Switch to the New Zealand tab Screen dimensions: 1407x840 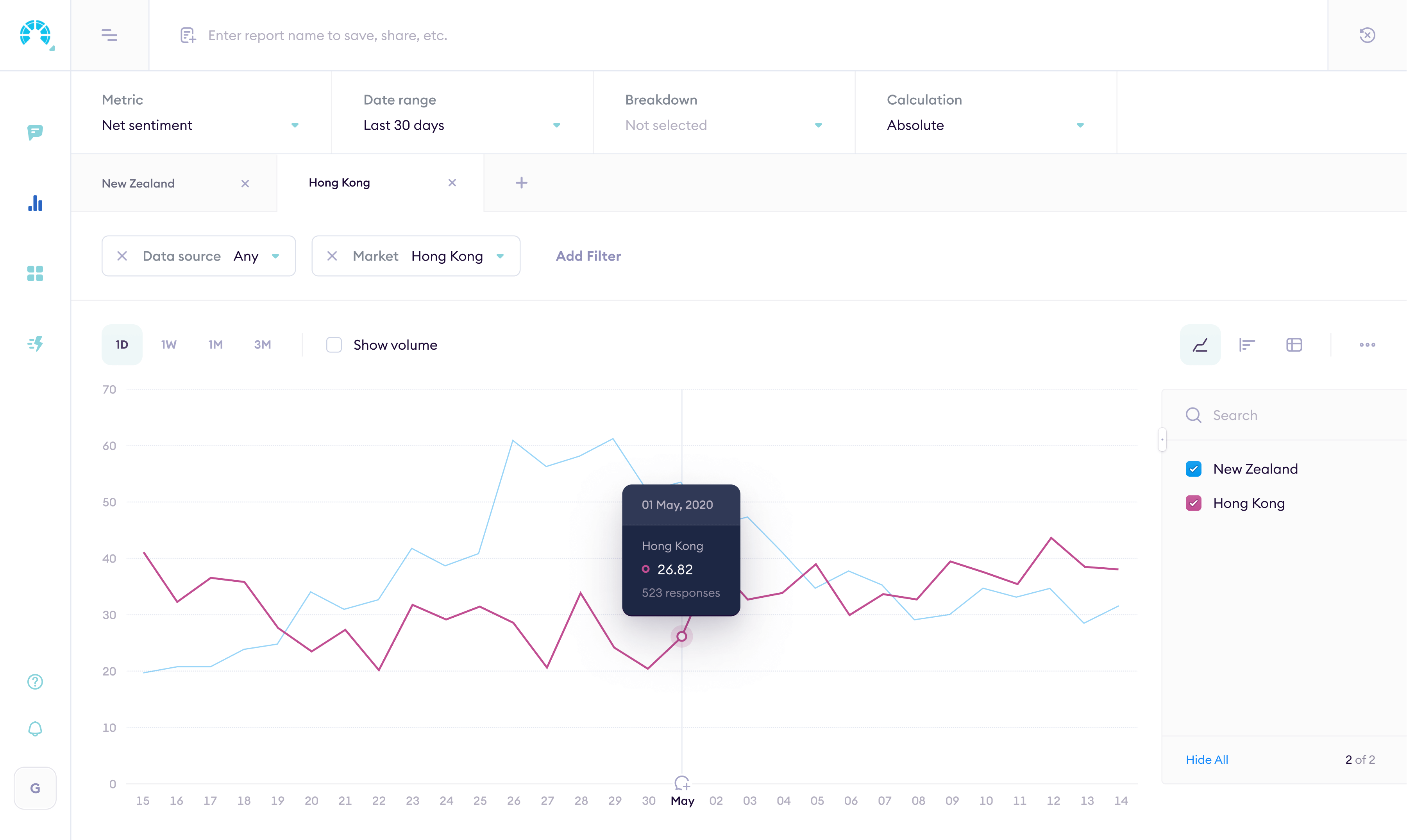coord(138,183)
